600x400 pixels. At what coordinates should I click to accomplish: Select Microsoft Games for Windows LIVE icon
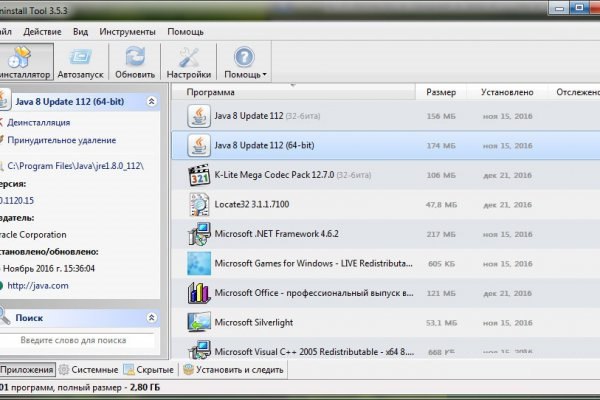pyautogui.click(x=199, y=263)
